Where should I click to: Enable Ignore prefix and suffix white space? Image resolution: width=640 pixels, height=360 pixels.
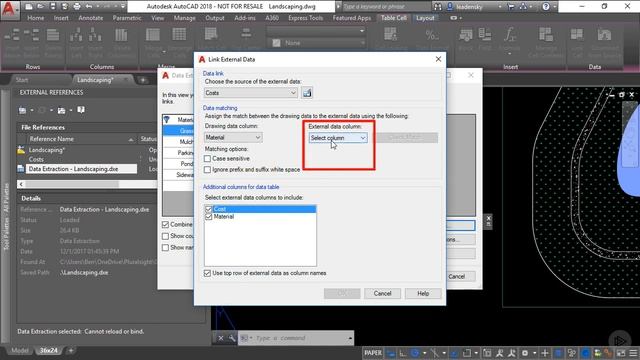point(207,169)
